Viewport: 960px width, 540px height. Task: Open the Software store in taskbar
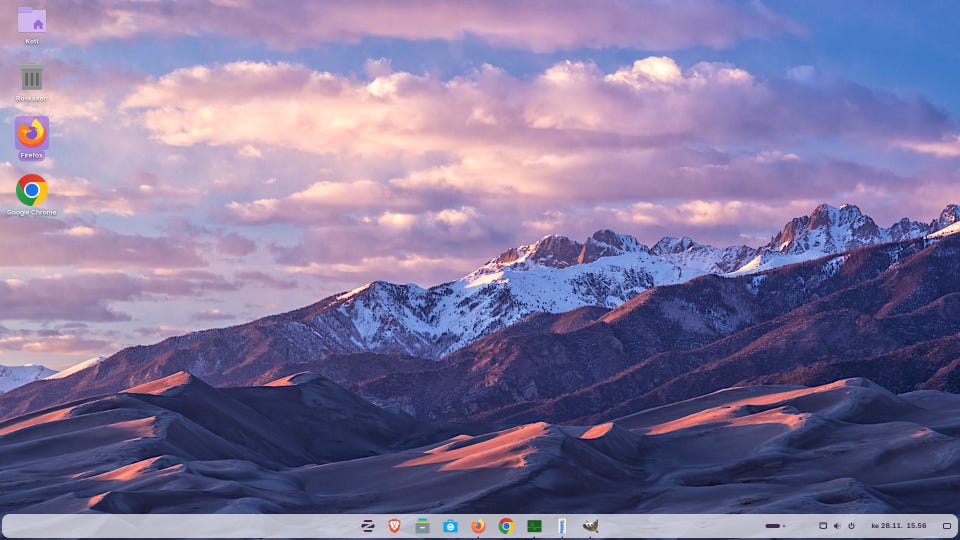pos(451,526)
